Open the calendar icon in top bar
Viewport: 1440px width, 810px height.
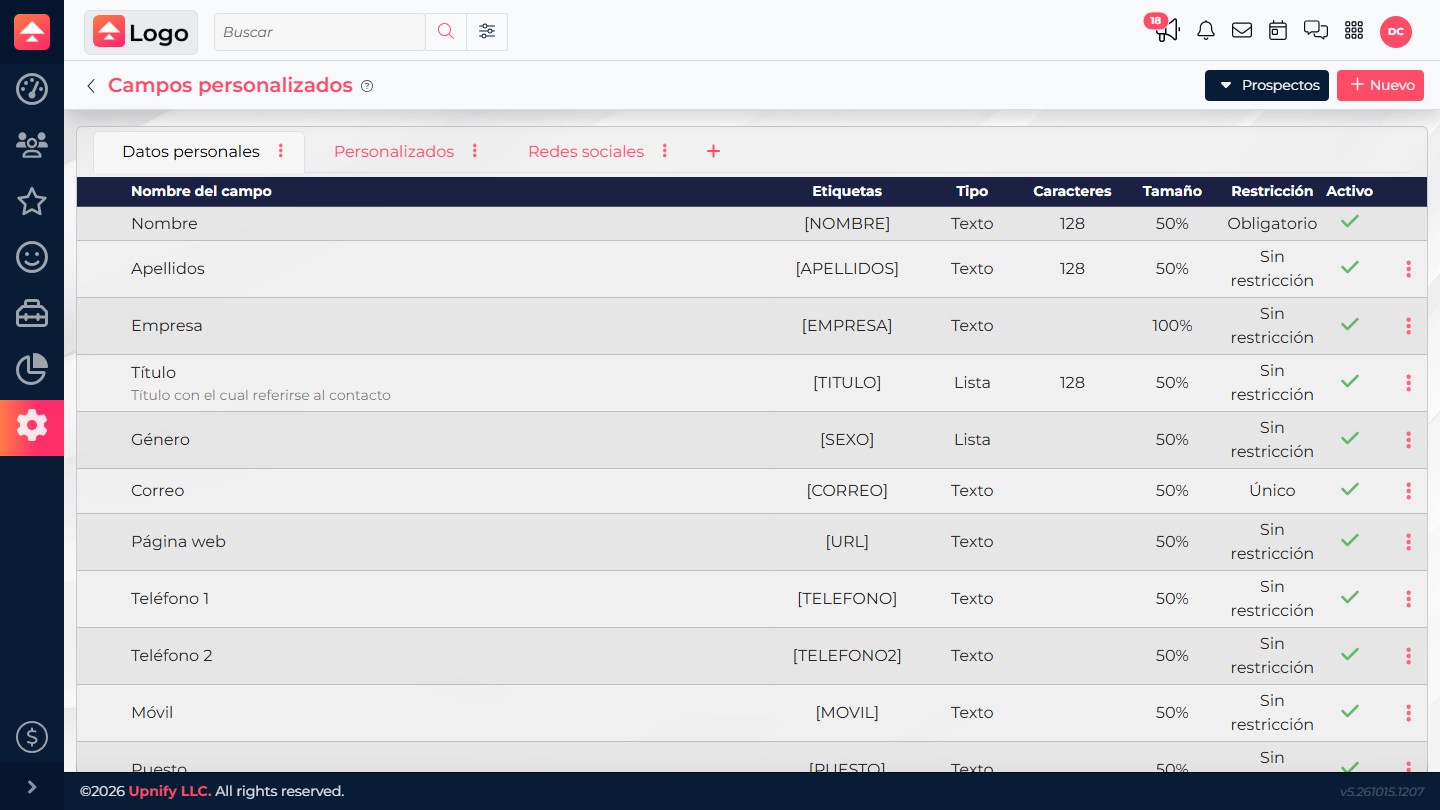tap(1278, 31)
